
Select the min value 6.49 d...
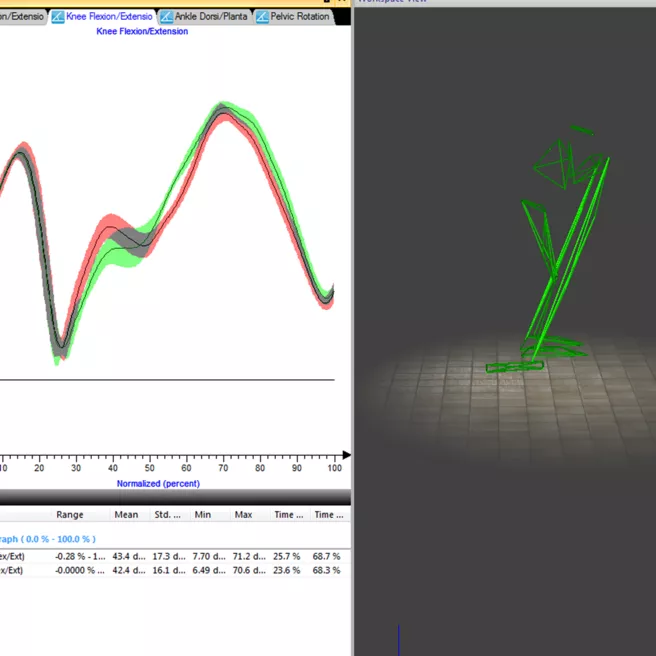[x=209, y=570]
